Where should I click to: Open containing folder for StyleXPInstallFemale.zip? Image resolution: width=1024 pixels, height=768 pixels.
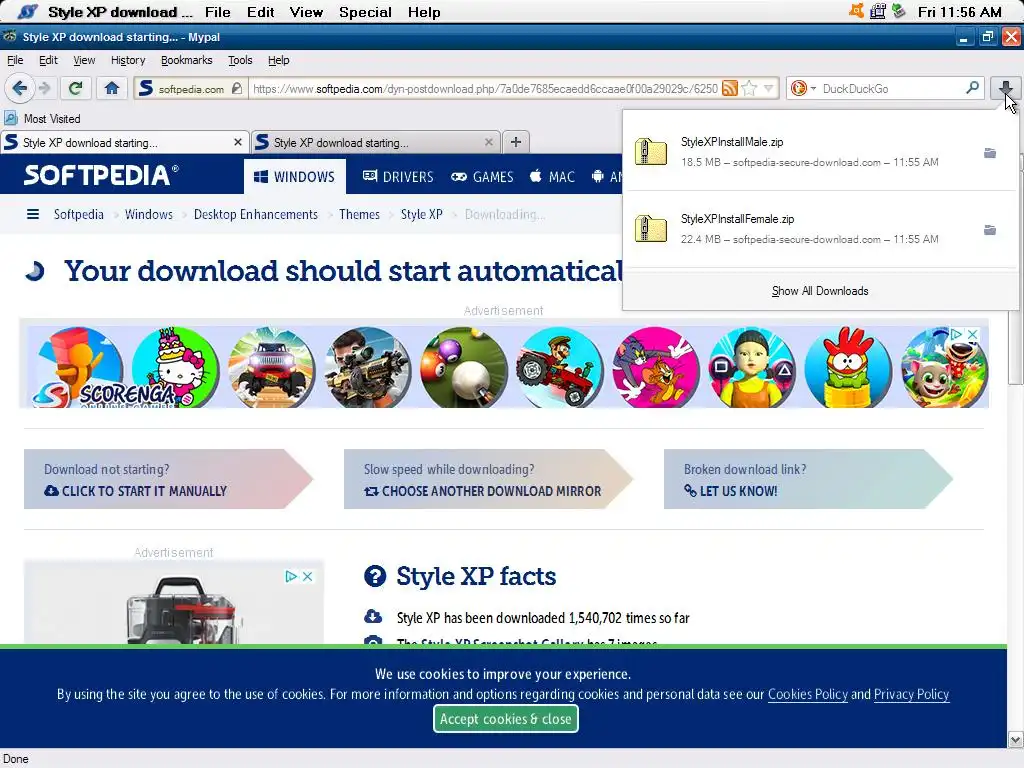990,230
